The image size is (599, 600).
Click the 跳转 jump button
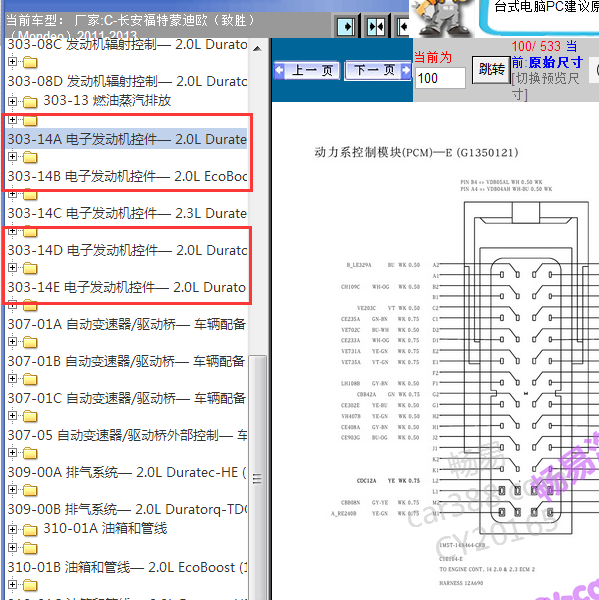pyautogui.click(x=491, y=69)
